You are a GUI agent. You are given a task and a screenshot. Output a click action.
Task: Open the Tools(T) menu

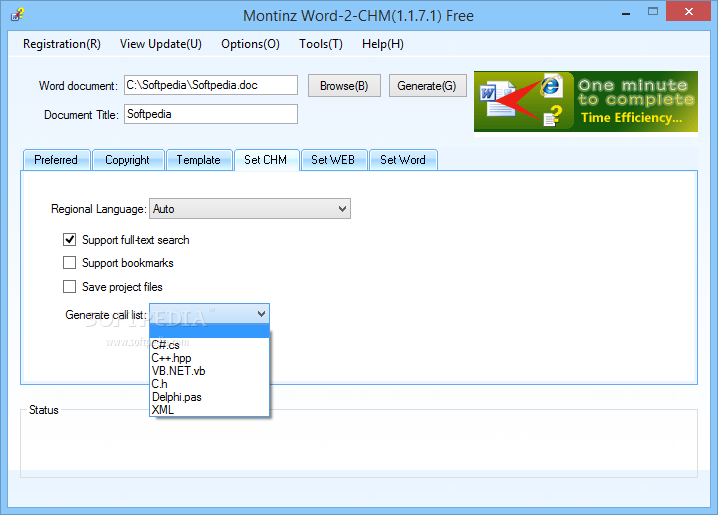pyautogui.click(x=321, y=44)
